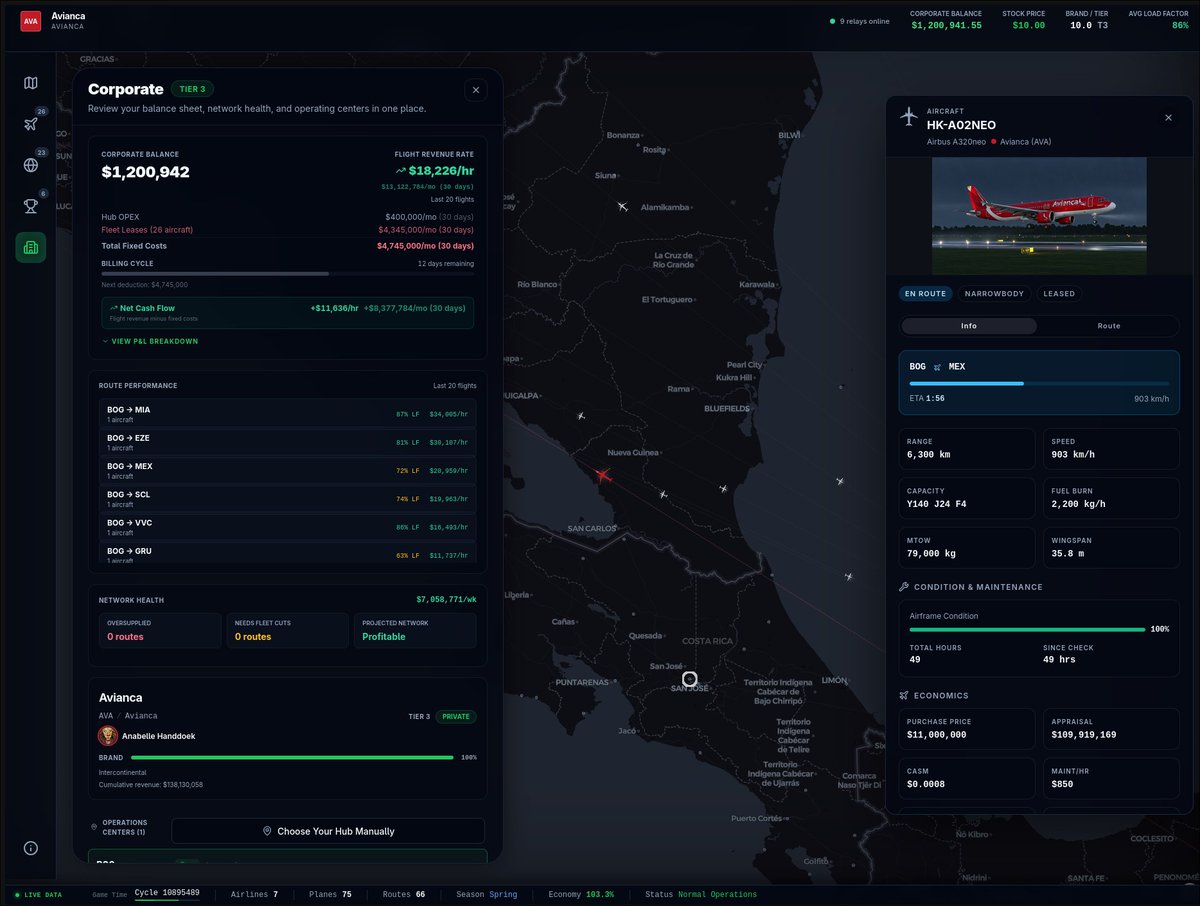1200x906 pixels.
Task: Click the Oversupplied 0 routes card
Action: point(160,631)
